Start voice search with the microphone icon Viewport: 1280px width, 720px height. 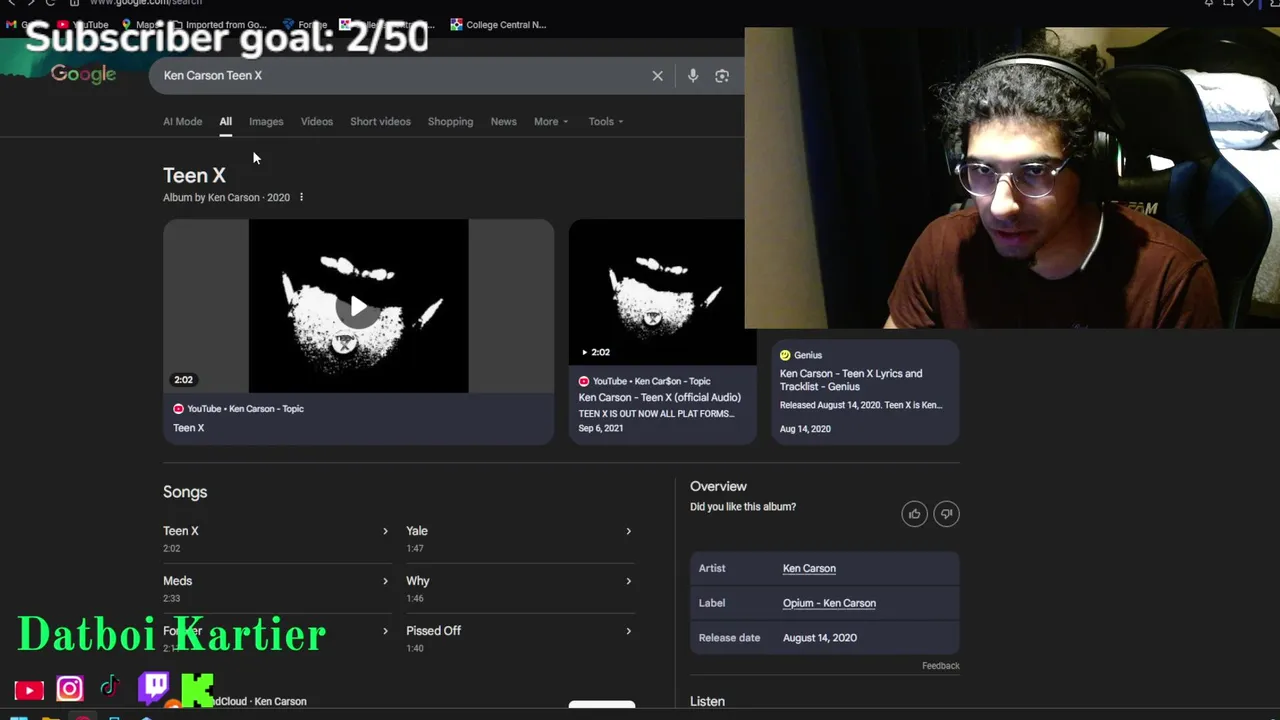[x=692, y=76]
